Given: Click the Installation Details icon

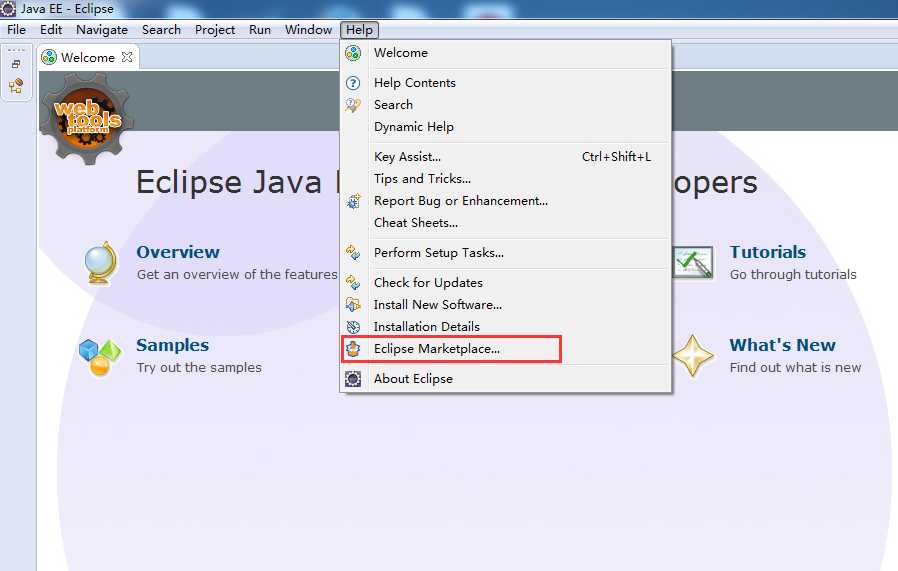Looking at the screenshot, I should click(353, 326).
